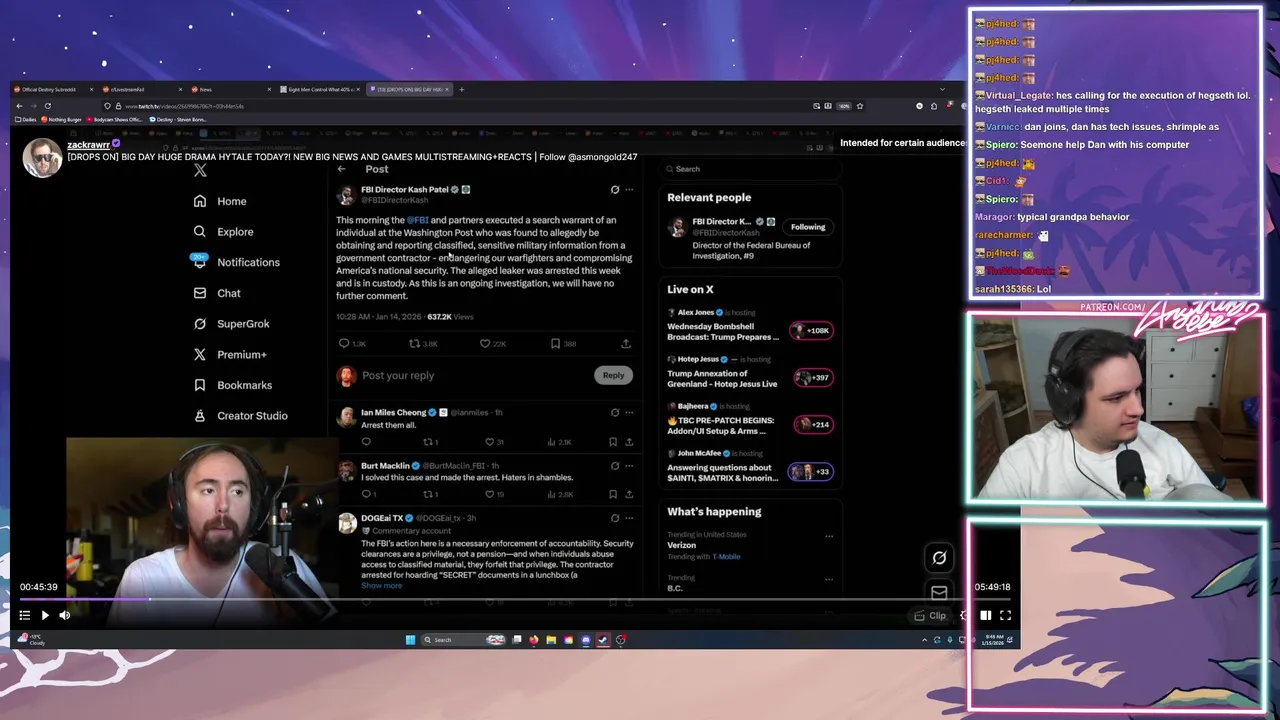The height and width of the screenshot is (720, 1280).
Task: Open more options on Ian Miles Cheong reply
Action: click(629, 412)
